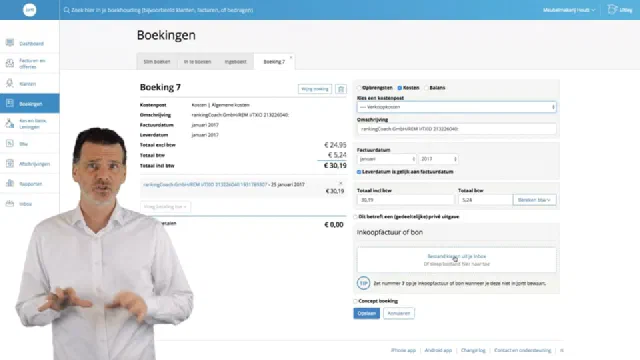Switch to the Ingeboekt tab
Screen dimensions: 640x360
(x=236, y=62)
